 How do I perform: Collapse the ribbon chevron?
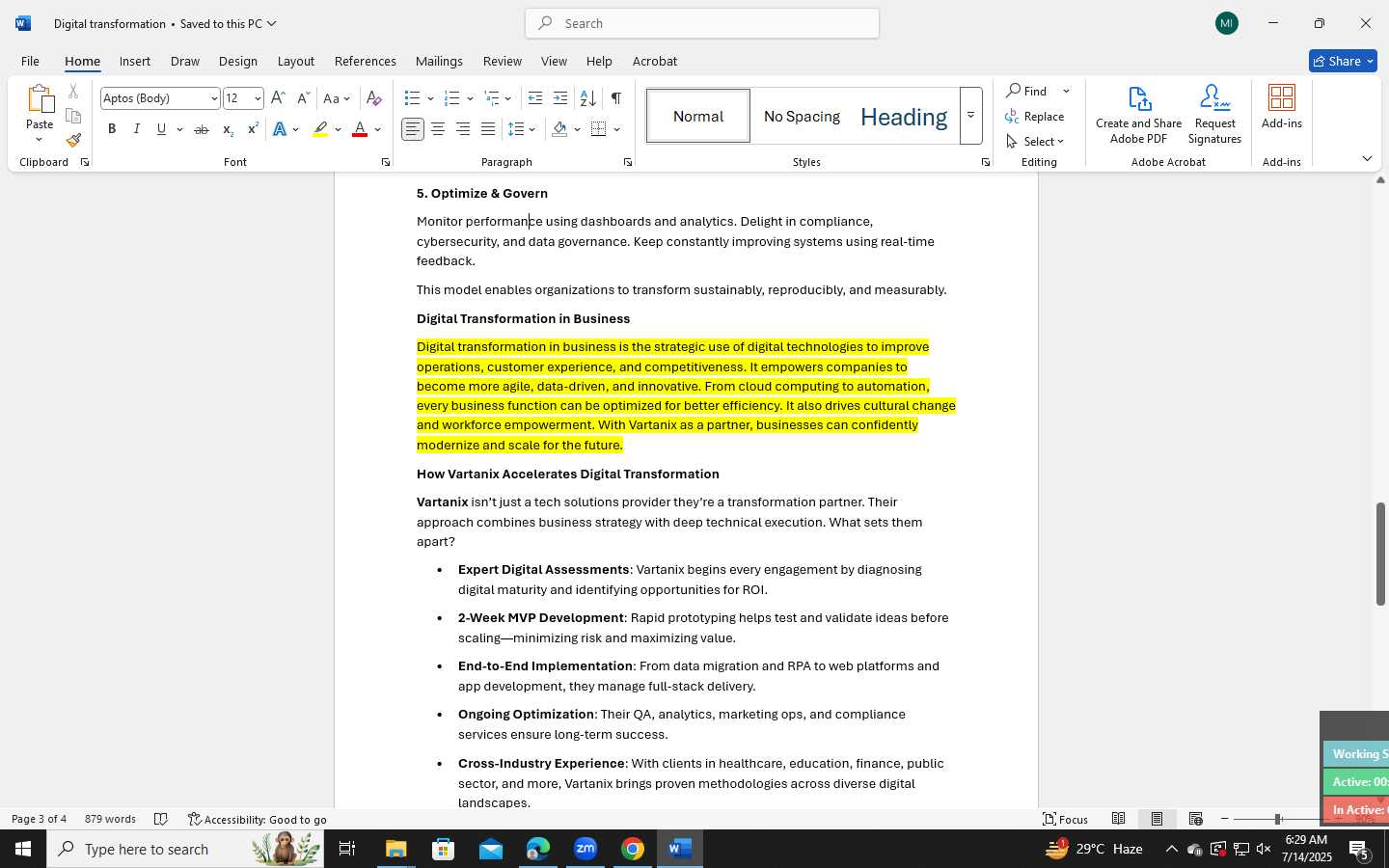pyautogui.click(x=1367, y=158)
